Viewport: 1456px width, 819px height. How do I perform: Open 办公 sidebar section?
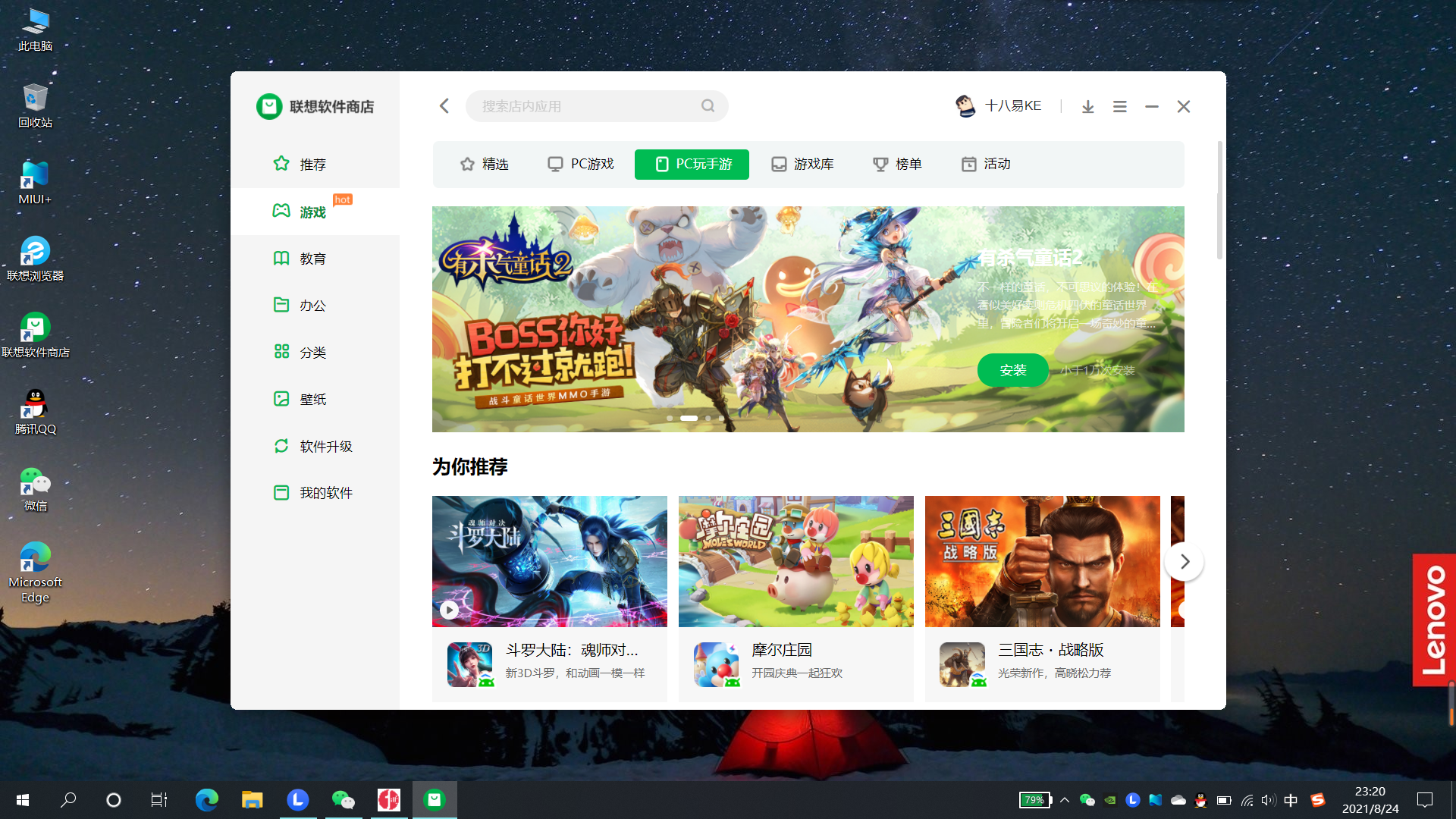(x=315, y=306)
